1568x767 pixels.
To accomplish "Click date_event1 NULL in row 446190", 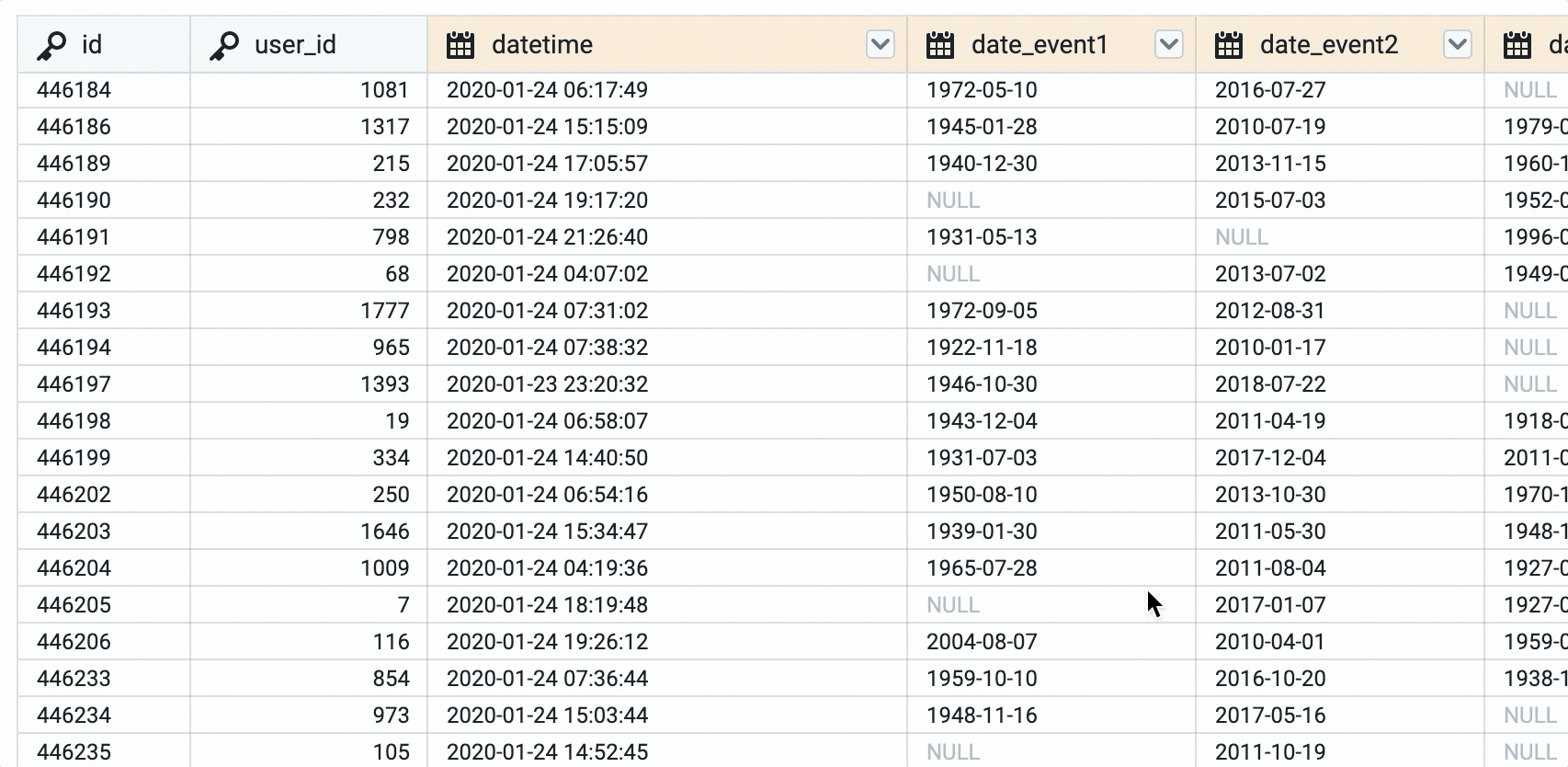I will [953, 200].
